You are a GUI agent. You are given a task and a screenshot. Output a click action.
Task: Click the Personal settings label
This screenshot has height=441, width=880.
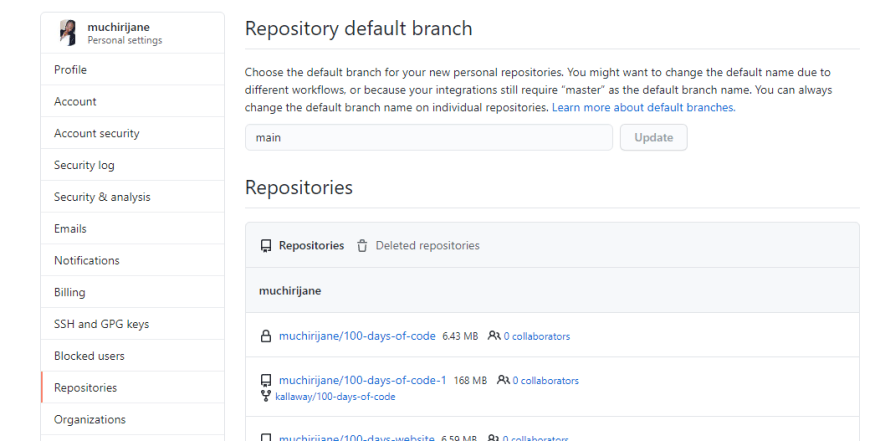(125, 40)
